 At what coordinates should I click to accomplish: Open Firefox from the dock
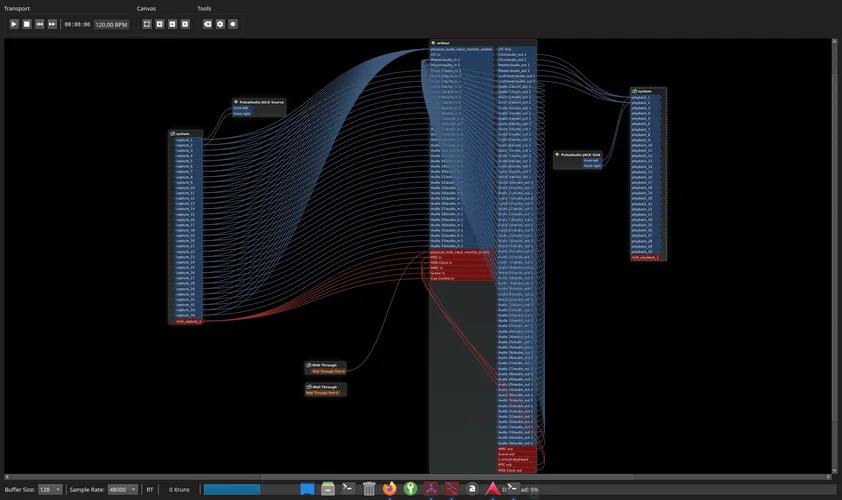pos(390,489)
